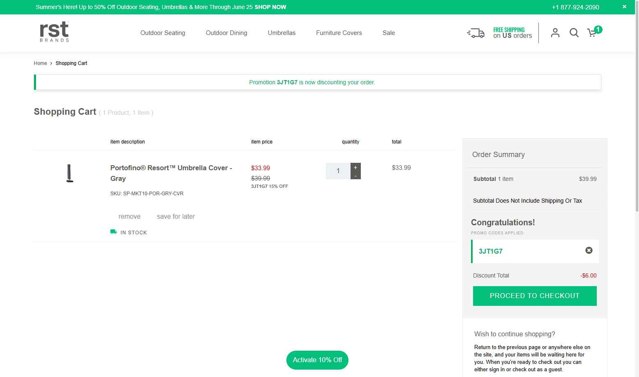The image size is (639, 377).
Task: Click the SKU SP-MKT10-POR-GRY-CVR text
Action: pyautogui.click(x=147, y=193)
